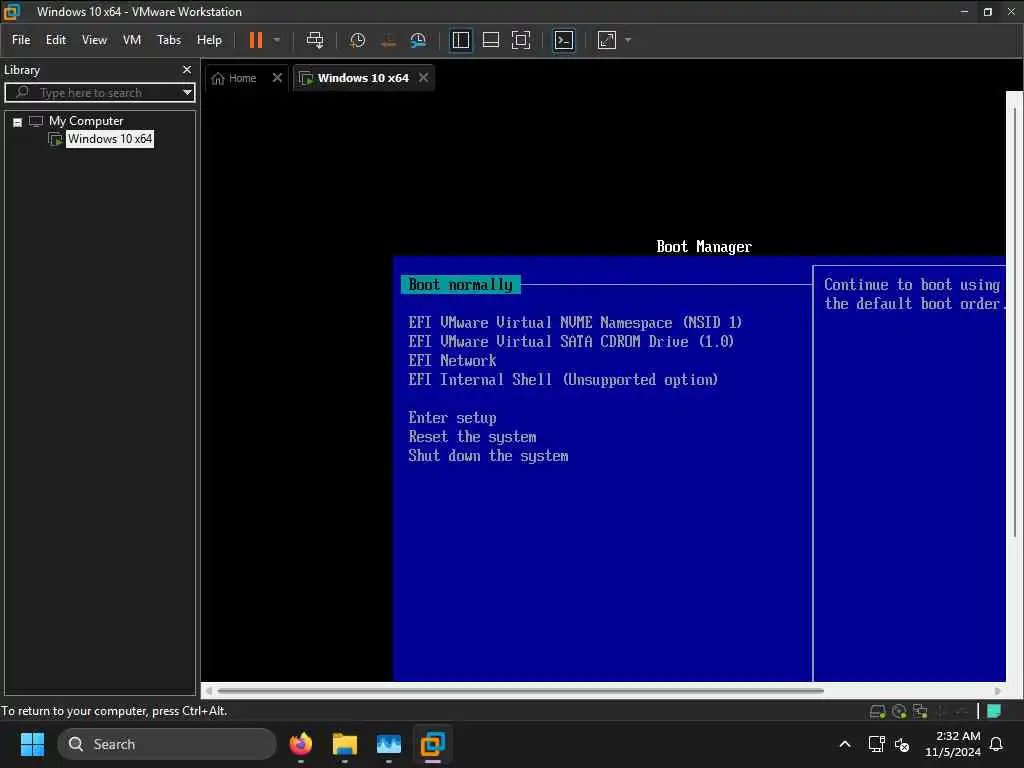Open the snapshot manager
The height and width of the screenshot is (768, 1024).
coord(418,40)
